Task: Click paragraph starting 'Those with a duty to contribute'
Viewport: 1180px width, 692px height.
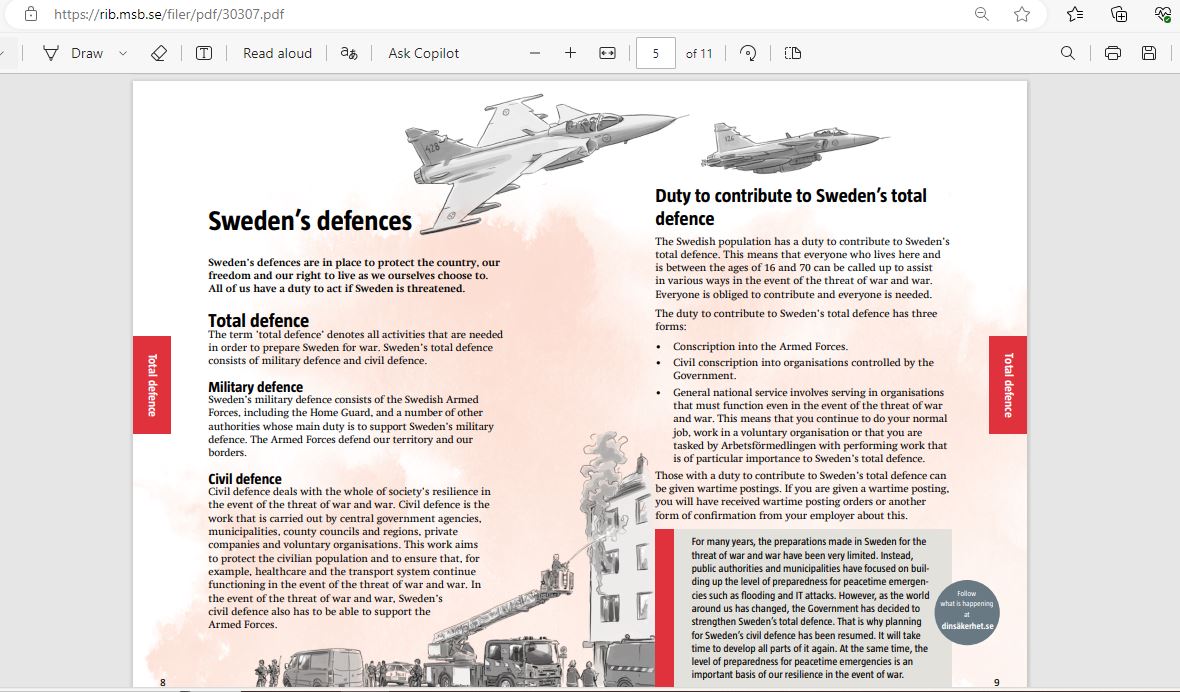Action: (x=801, y=495)
